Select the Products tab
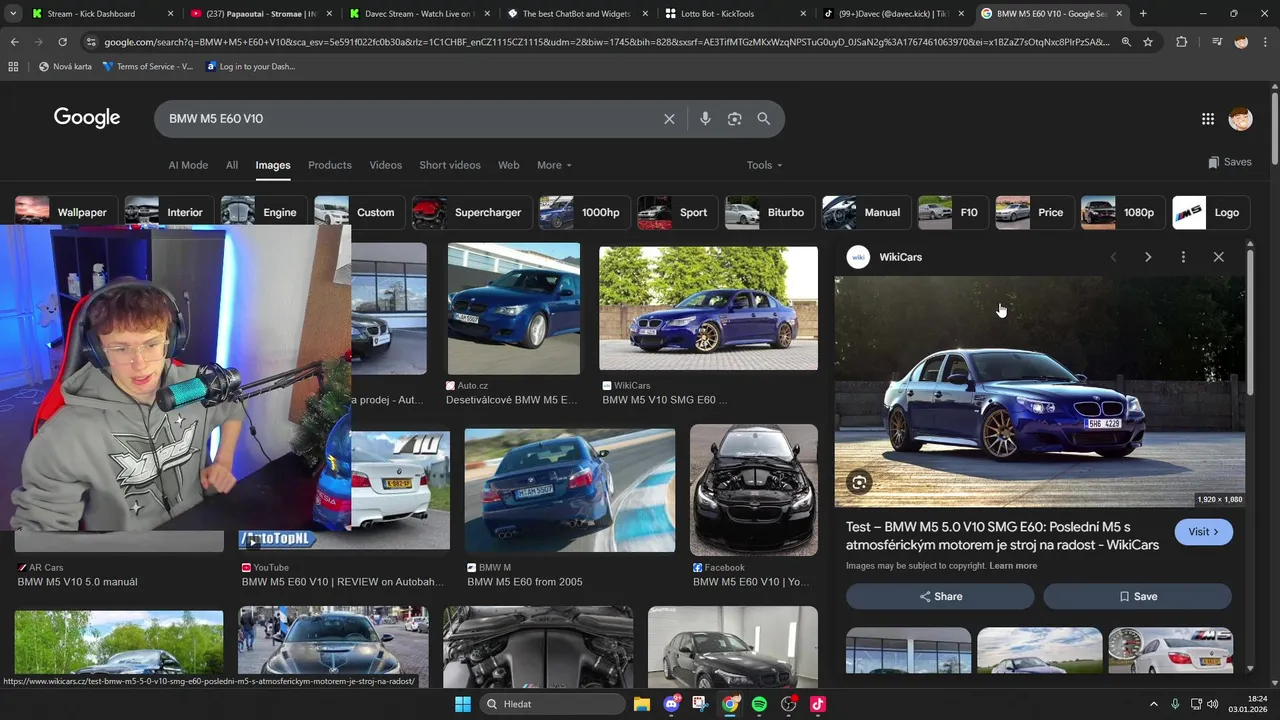Image resolution: width=1280 pixels, height=720 pixels. 330,165
